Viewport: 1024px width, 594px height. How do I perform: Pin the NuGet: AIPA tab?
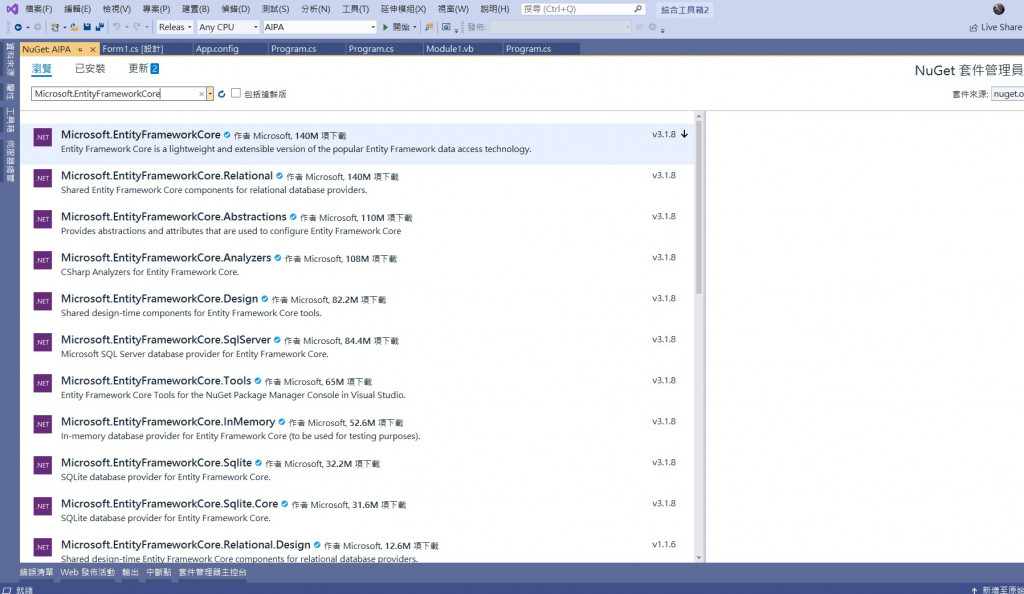click(80, 50)
